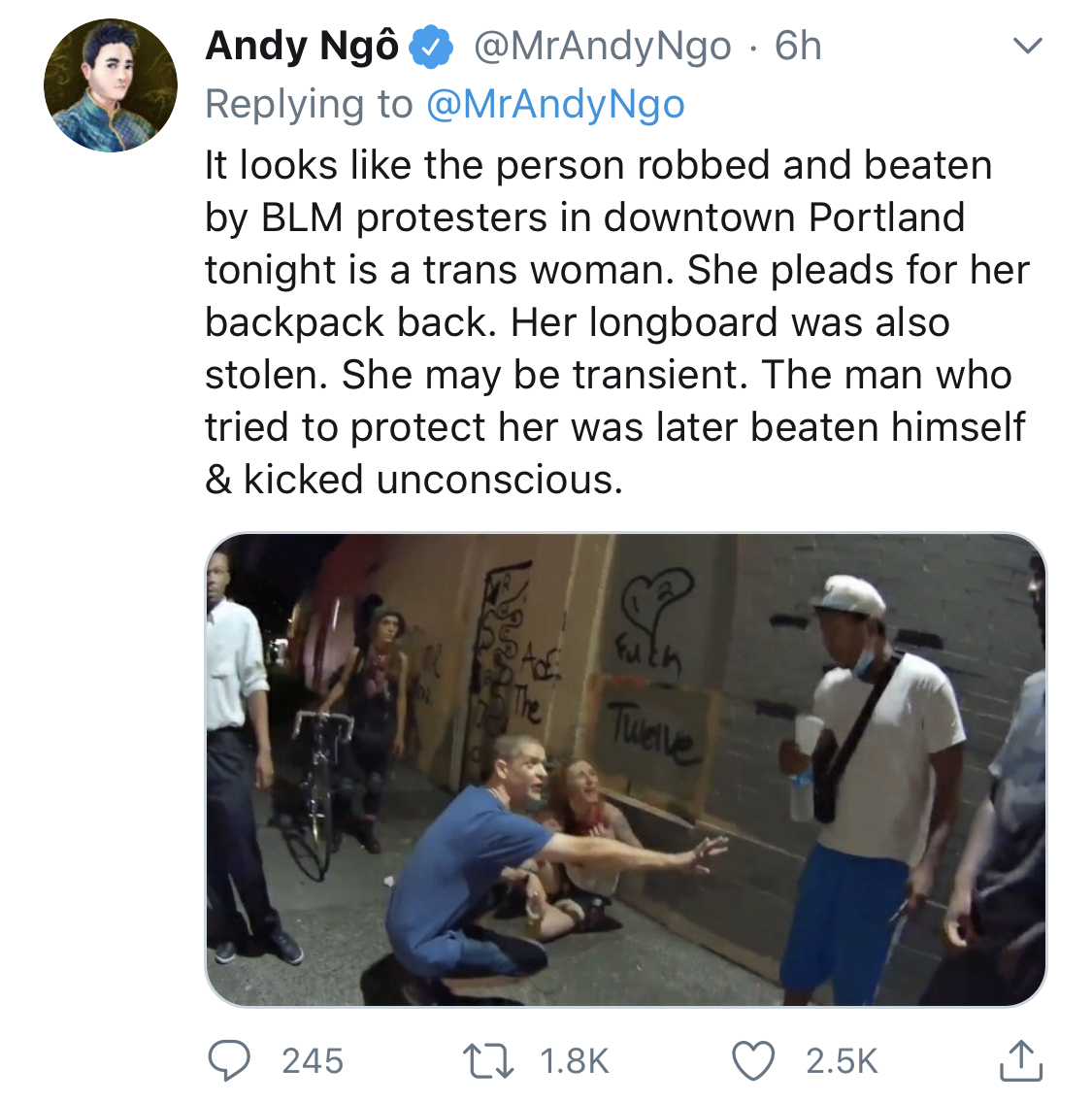Click the 6h timestamp
Screen dimensions: 1092x1103
(x=798, y=47)
